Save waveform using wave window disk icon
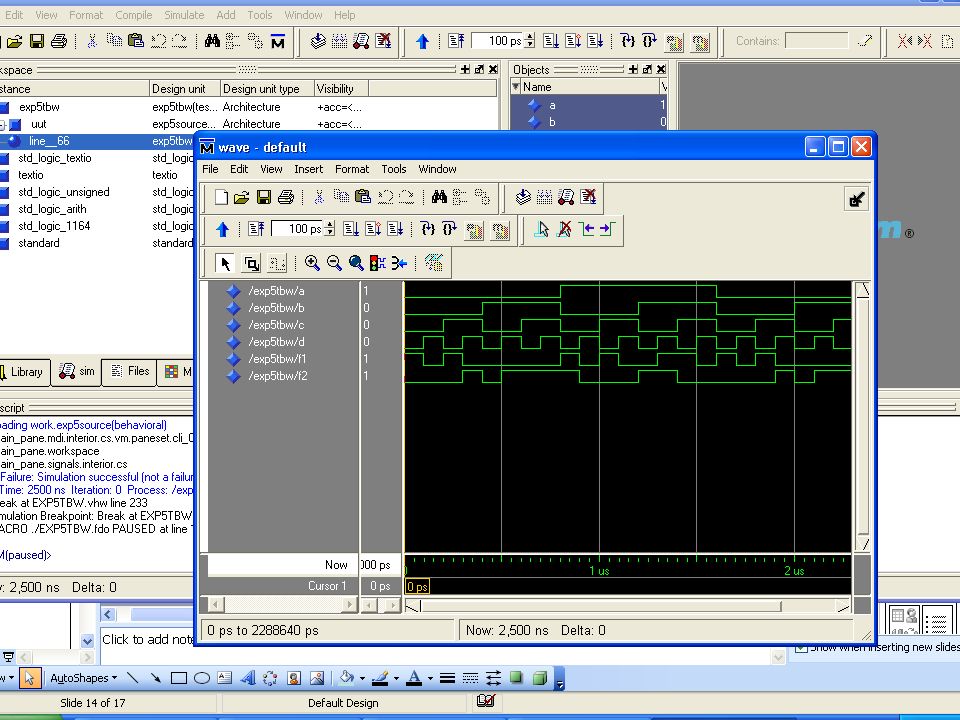This screenshot has height=720, width=960. pyautogui.click(x=264, y=197)
